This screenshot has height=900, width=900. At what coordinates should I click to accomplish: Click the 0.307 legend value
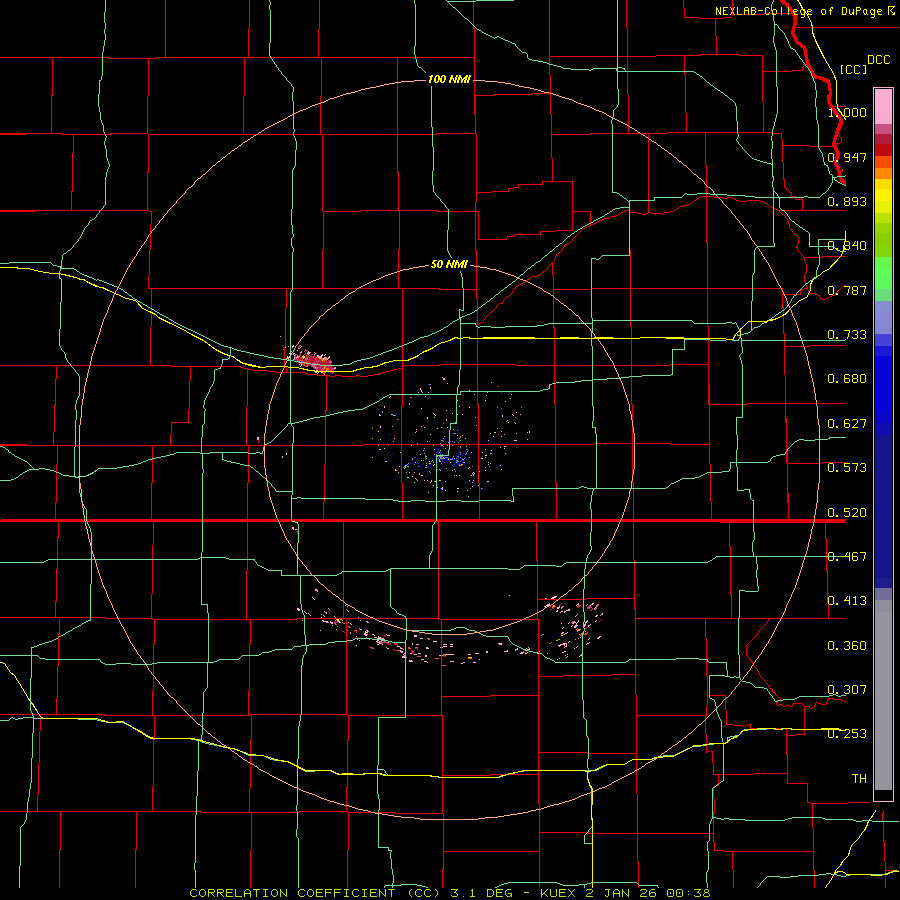click(847, 690)
